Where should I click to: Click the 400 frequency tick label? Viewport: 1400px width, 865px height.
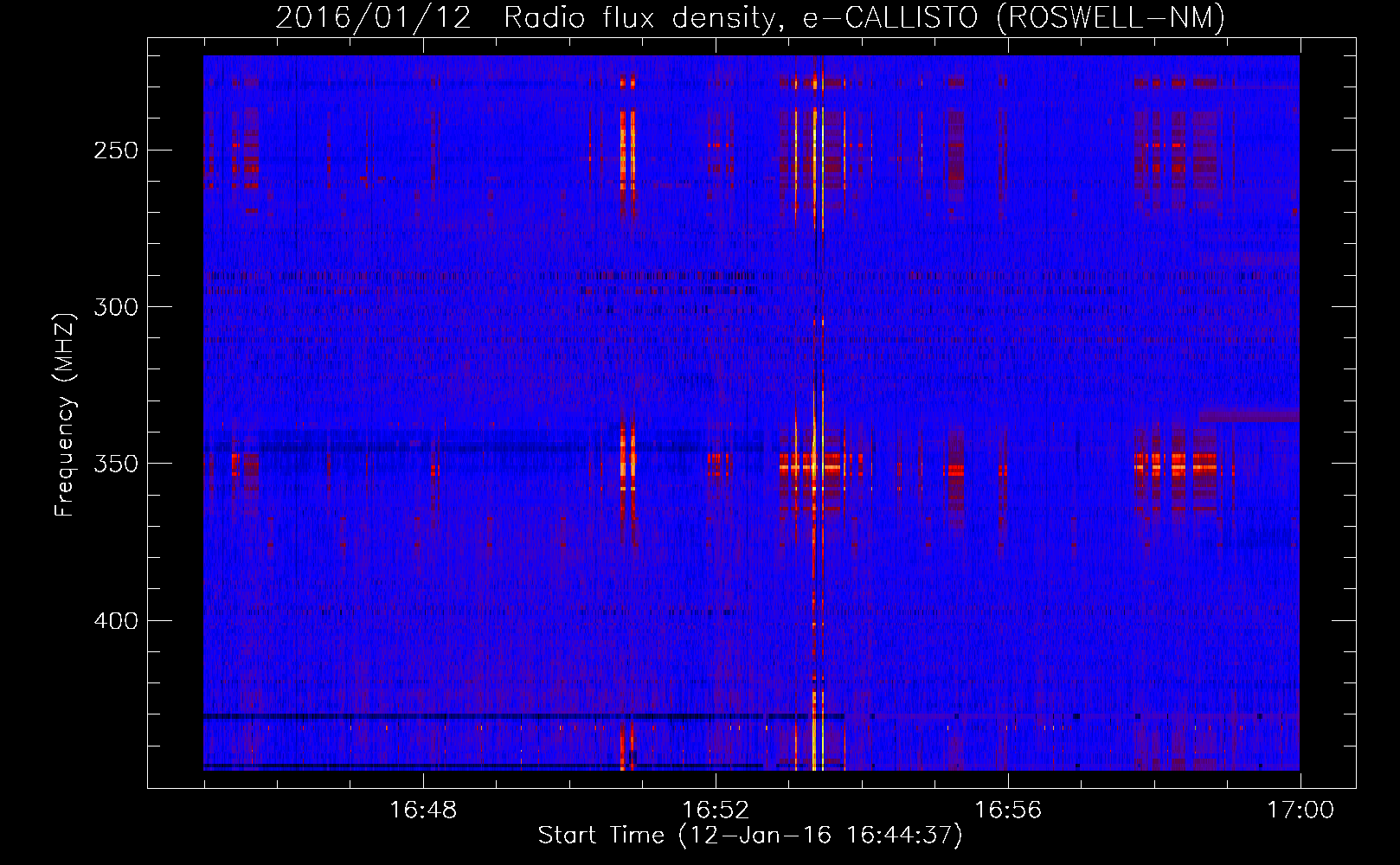(116, 621)
